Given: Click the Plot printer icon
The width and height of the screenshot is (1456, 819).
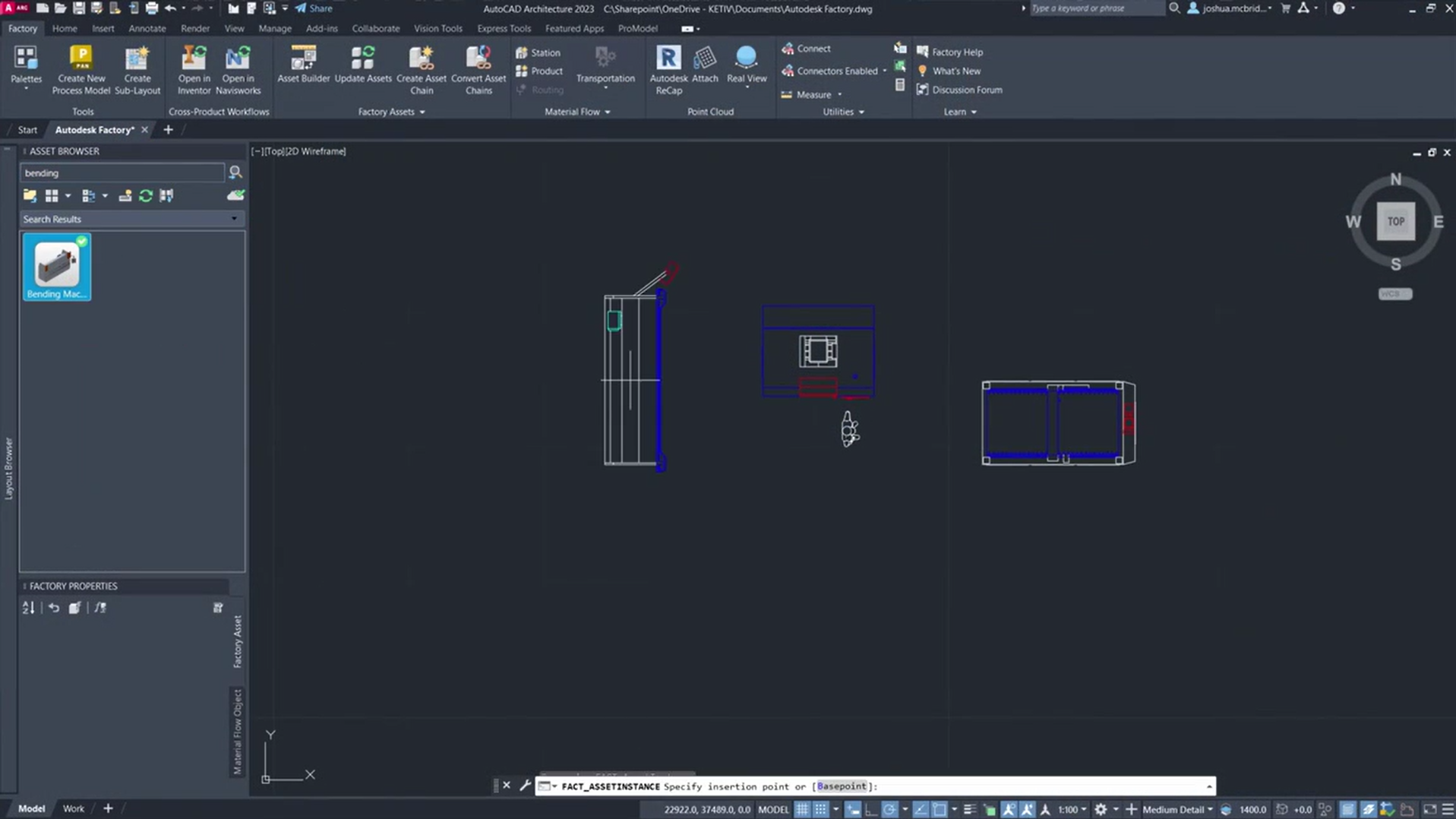Looking at the screenshot, I should (151, 8).
